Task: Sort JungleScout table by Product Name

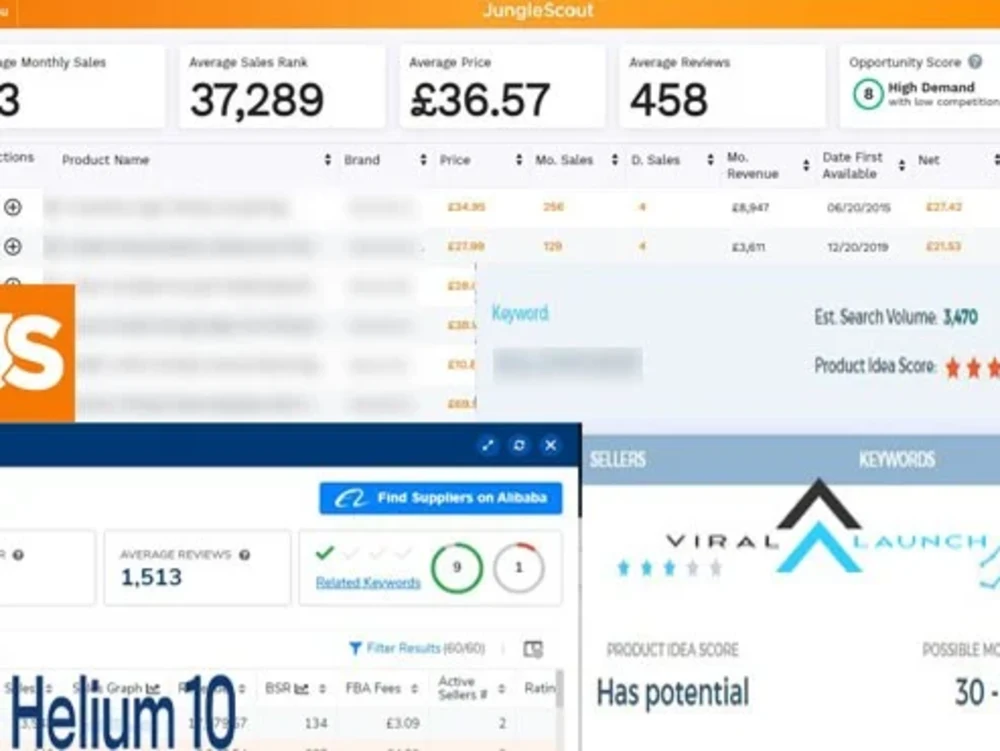Action: tap(327, 160)
